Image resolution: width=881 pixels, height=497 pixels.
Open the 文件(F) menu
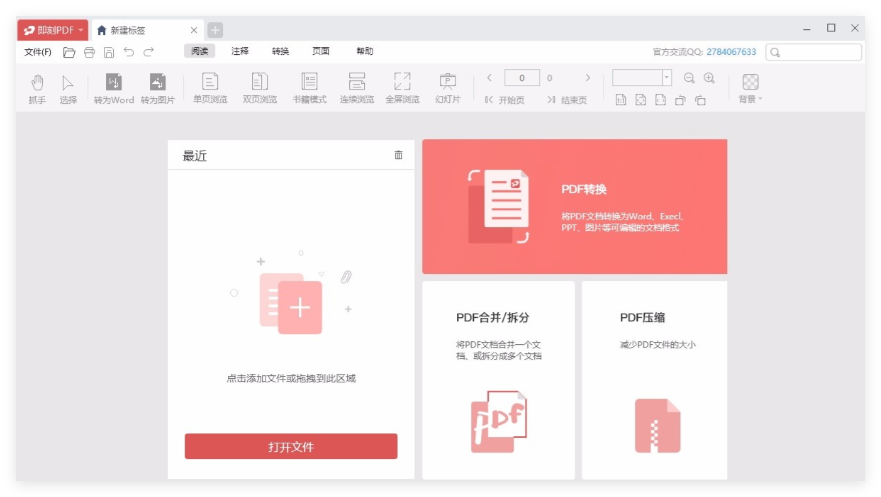point(38,52)
